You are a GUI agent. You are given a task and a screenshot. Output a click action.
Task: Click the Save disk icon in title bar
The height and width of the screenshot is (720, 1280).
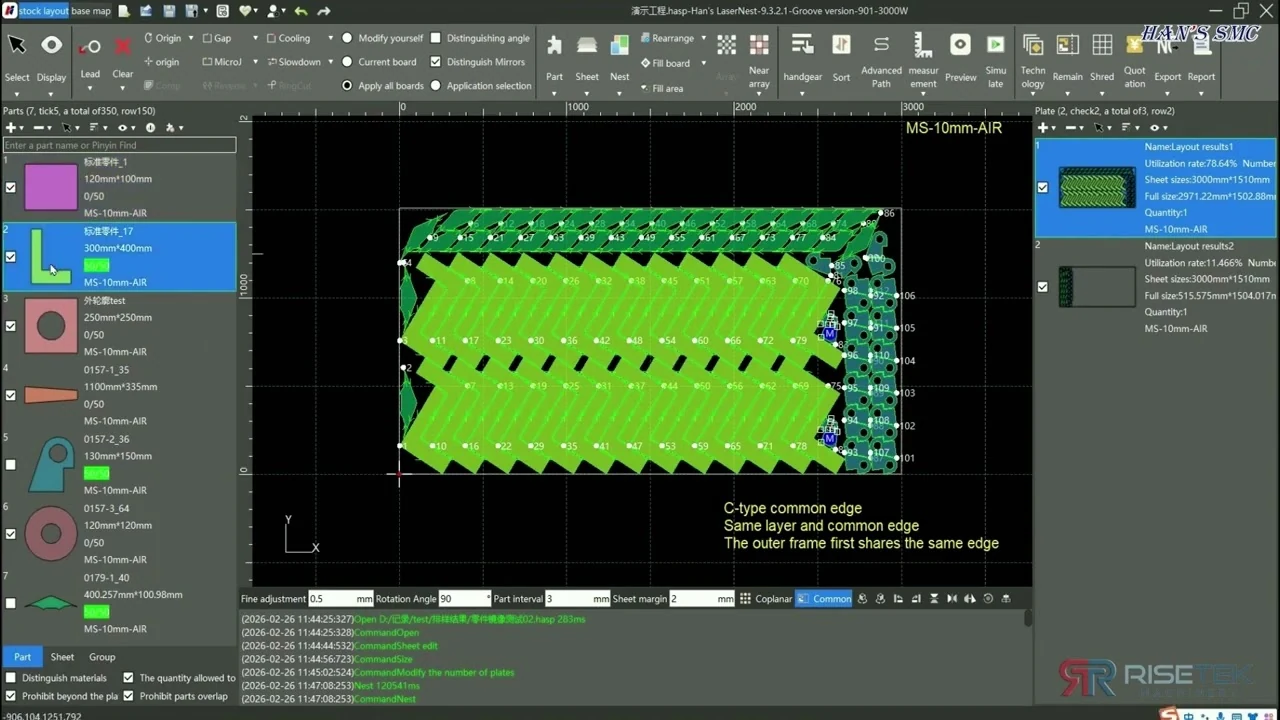167,11
